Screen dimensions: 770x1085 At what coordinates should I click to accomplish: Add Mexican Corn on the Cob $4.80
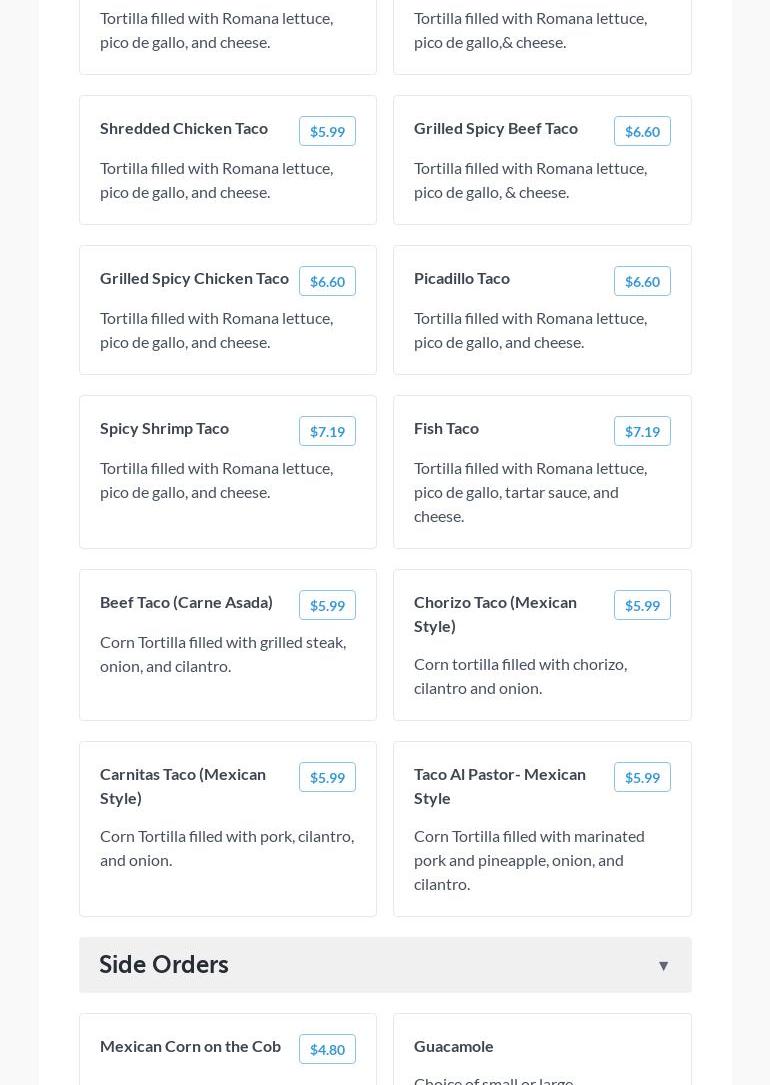[x=327, y=1049]
